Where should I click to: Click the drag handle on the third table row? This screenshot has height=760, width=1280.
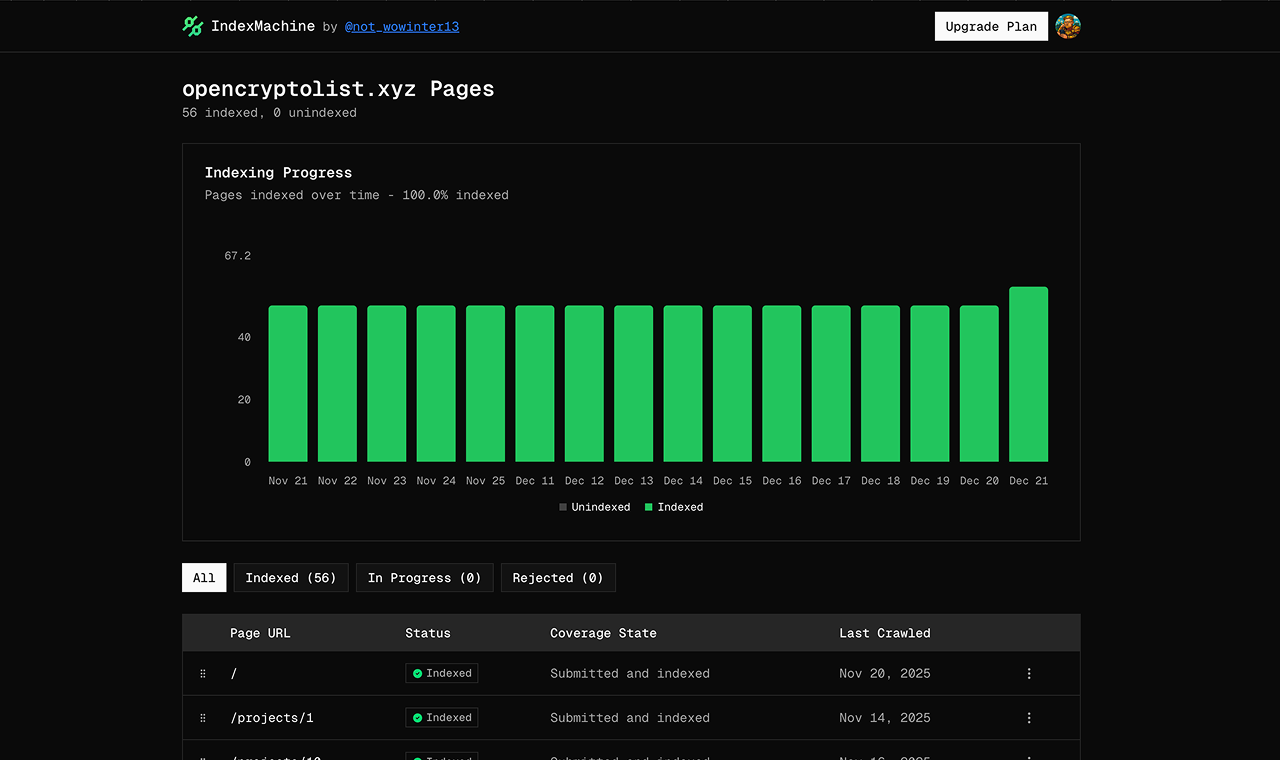pyautogui.click(x=203, y=757)
